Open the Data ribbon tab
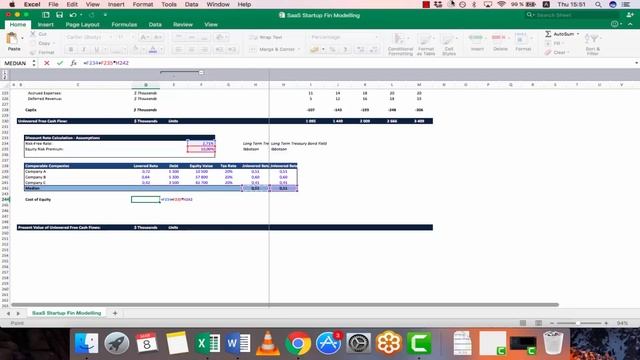This screenshot has width=640, height=360. click(155, 24)
